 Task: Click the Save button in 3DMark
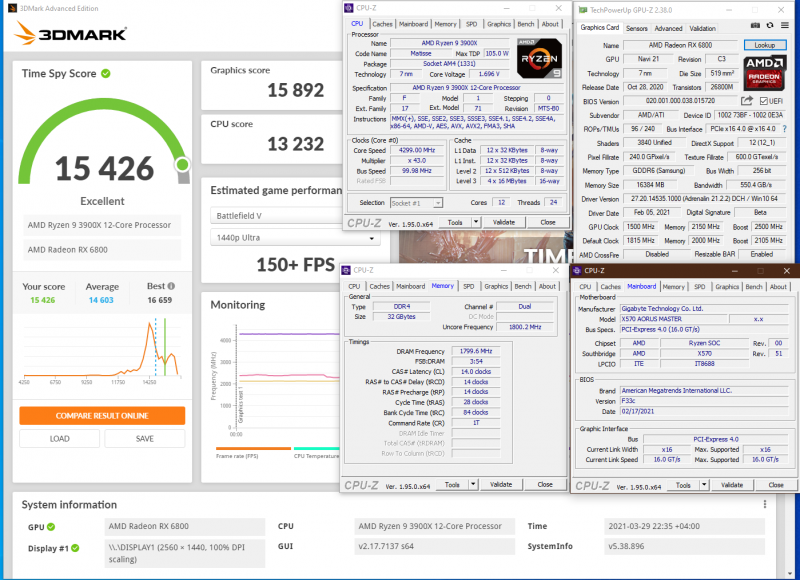145,438
